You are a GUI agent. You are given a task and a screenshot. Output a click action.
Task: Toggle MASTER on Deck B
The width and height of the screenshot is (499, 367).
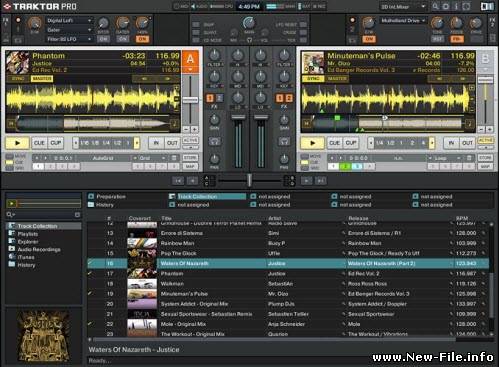[337, 79]
